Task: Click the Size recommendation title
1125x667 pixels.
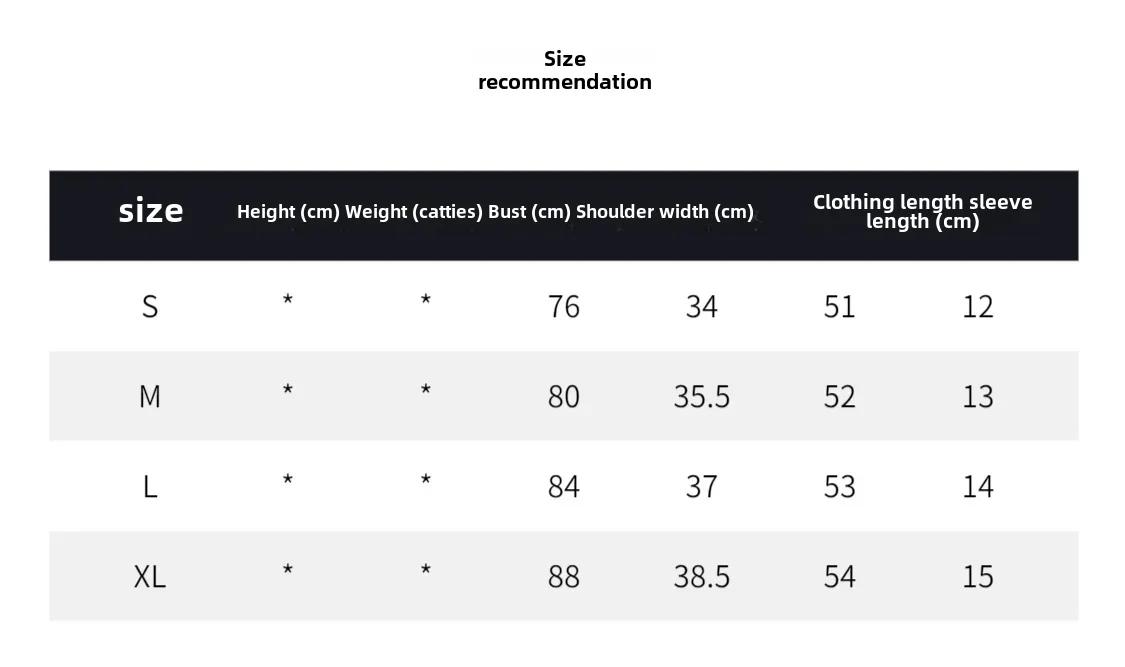Action: [x=565, y=70]
